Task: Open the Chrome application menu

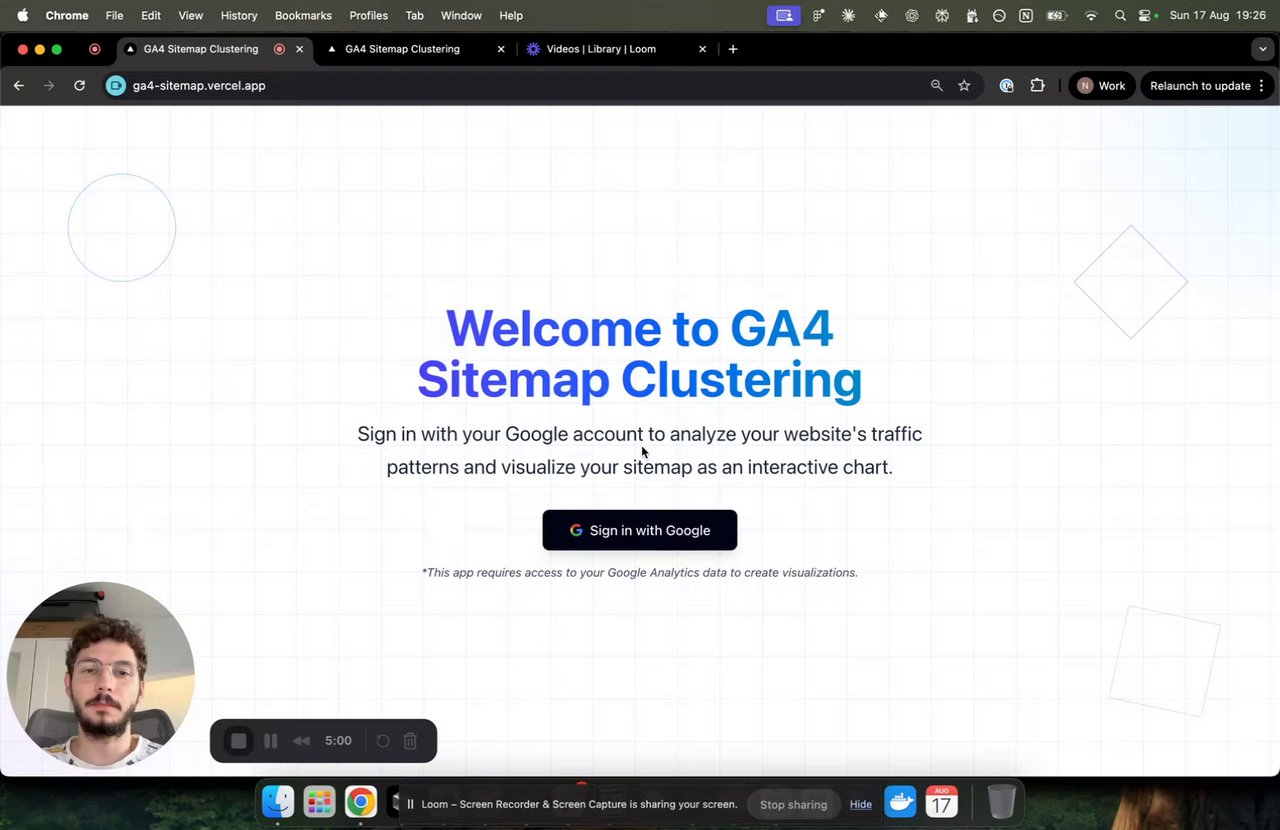Action: pyautogui.click(x=67, y=15)
